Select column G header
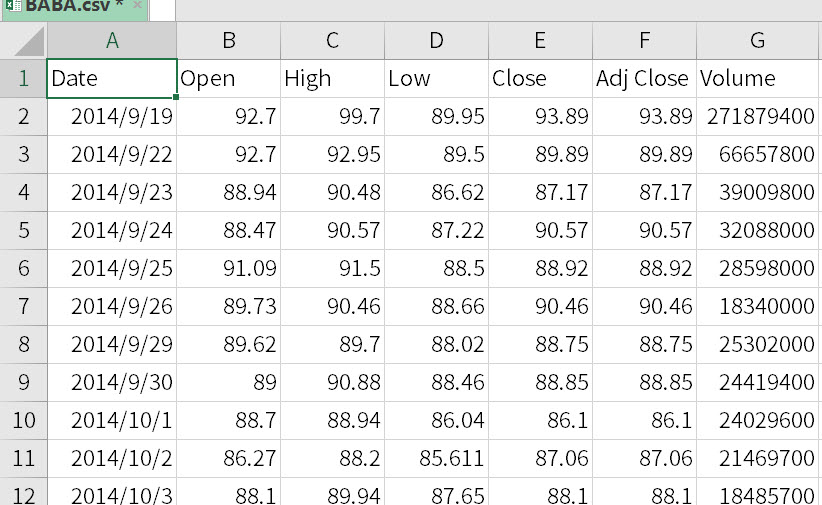This screenshot has height=505, width=822. point(758,41)
